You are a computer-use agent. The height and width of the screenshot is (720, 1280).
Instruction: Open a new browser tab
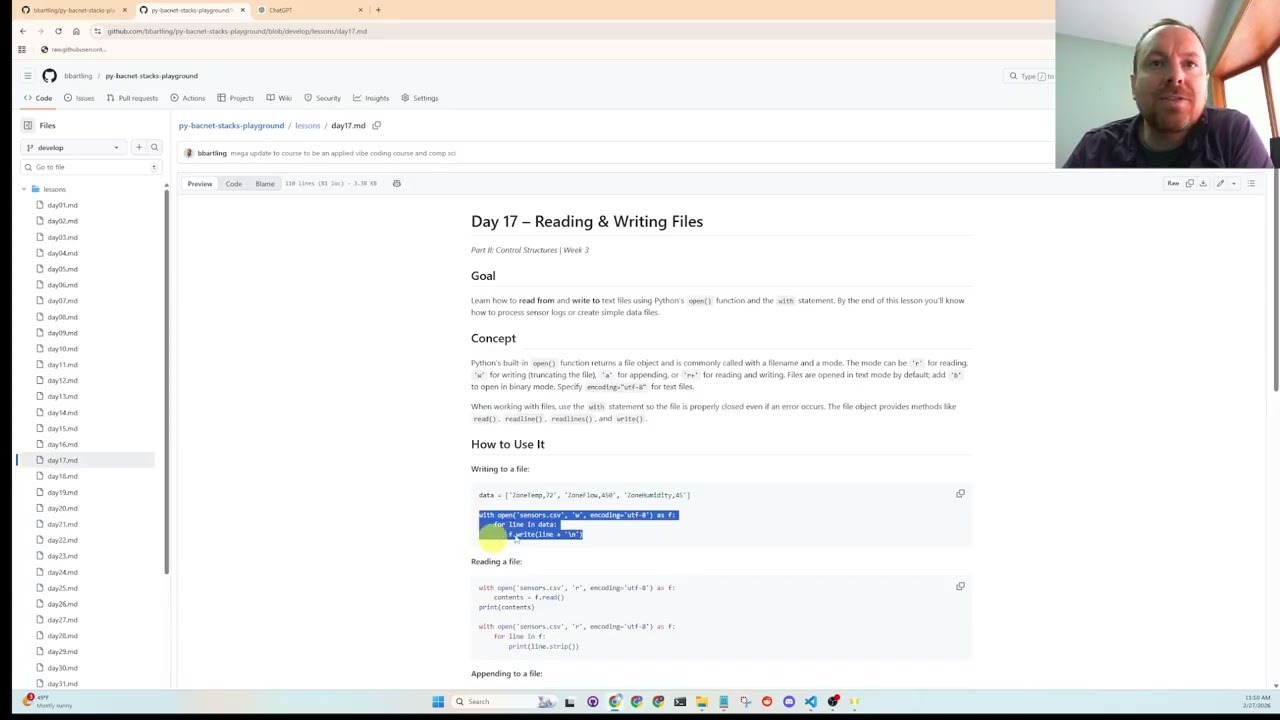(378, 10)
